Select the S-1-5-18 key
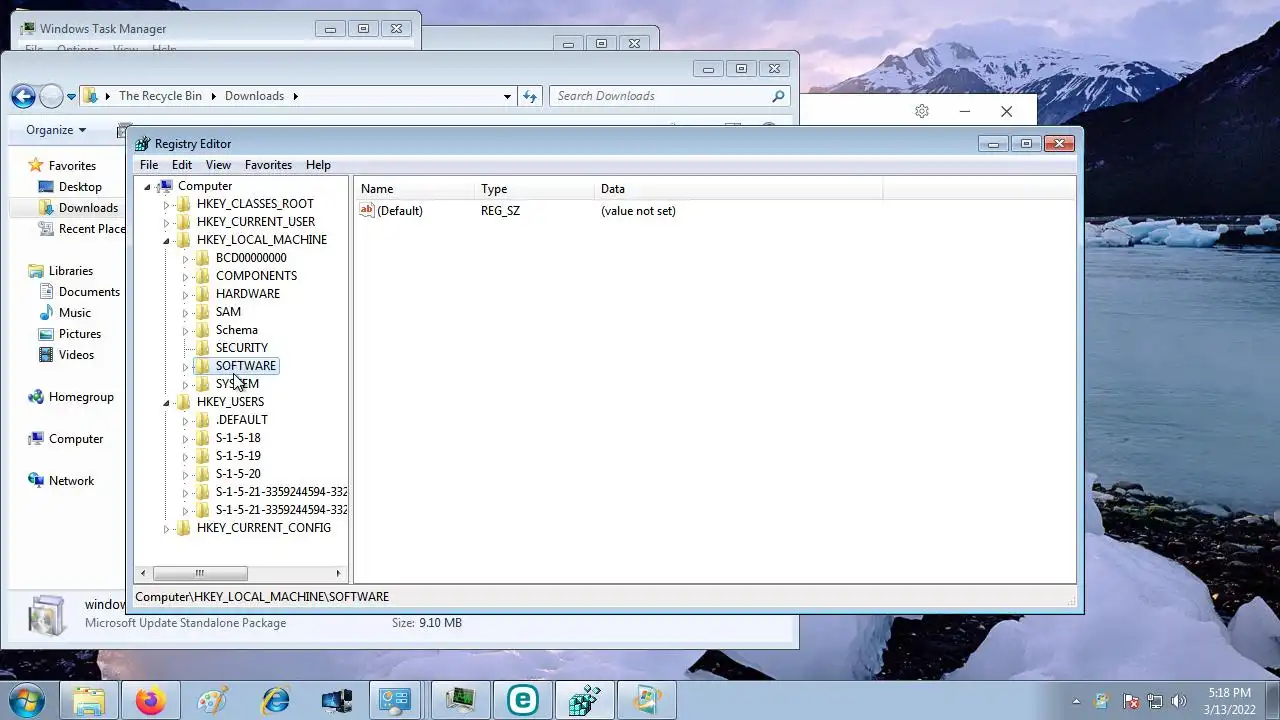Viewport: 1280px width, 720px height. click(238, 438)
